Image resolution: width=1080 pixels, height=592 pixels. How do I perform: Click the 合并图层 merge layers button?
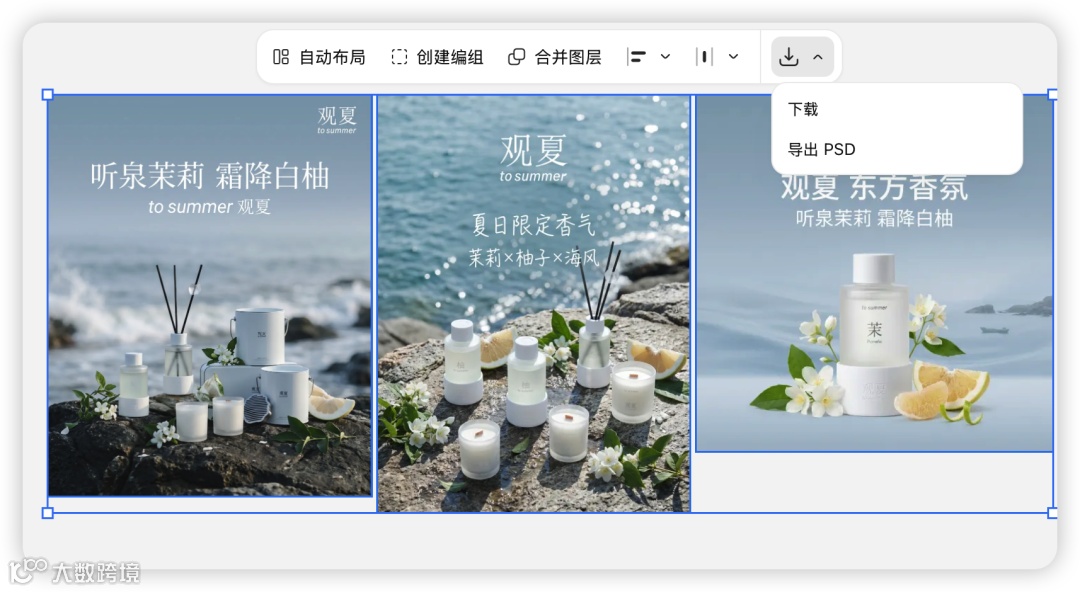(x=554, y=57)
